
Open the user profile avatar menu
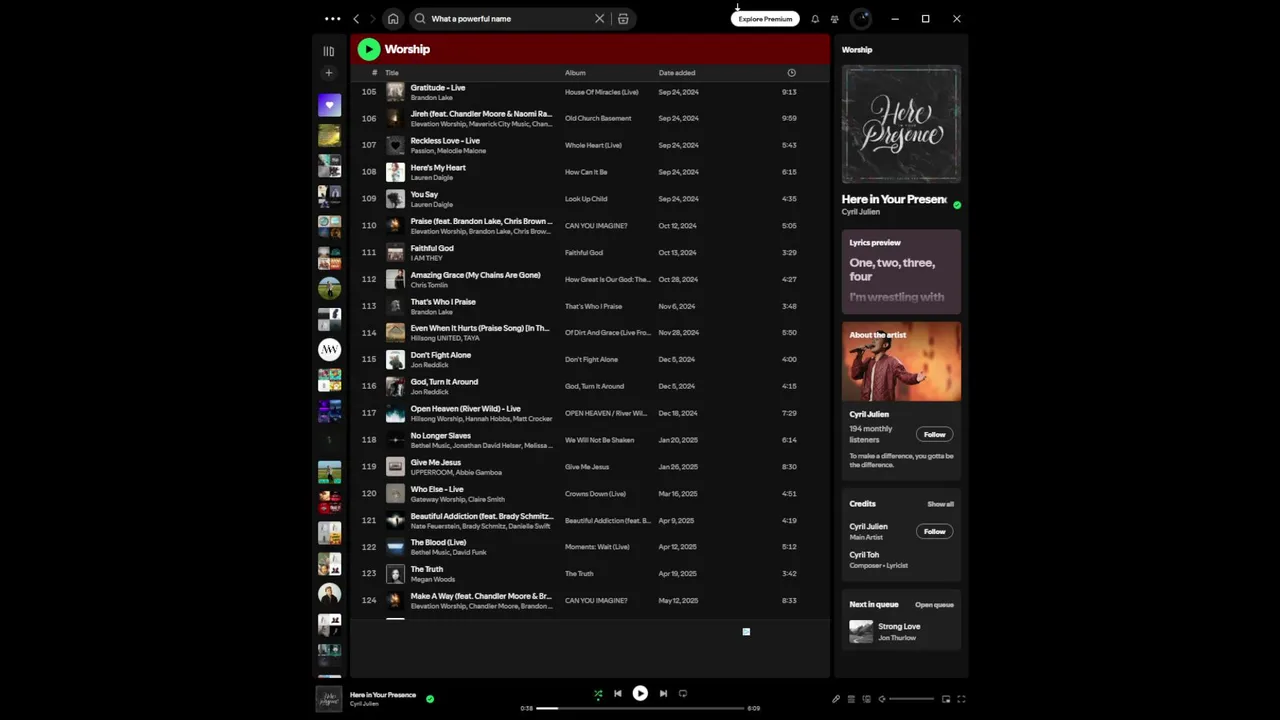coord(861,19)
